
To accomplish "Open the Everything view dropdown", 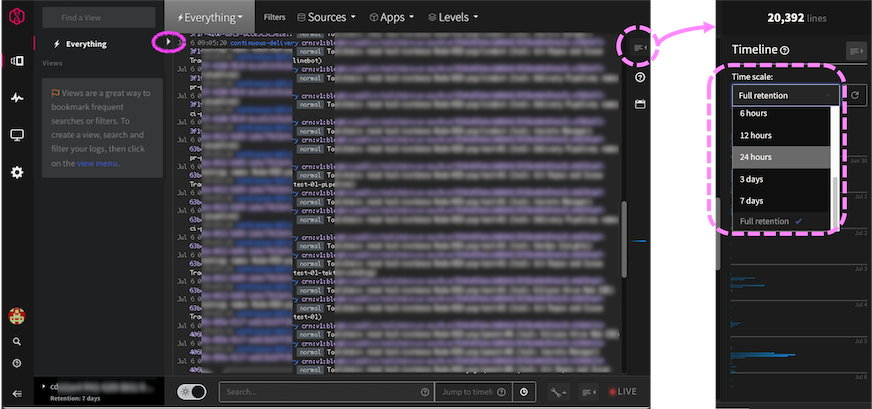I will tap(210, 17).
